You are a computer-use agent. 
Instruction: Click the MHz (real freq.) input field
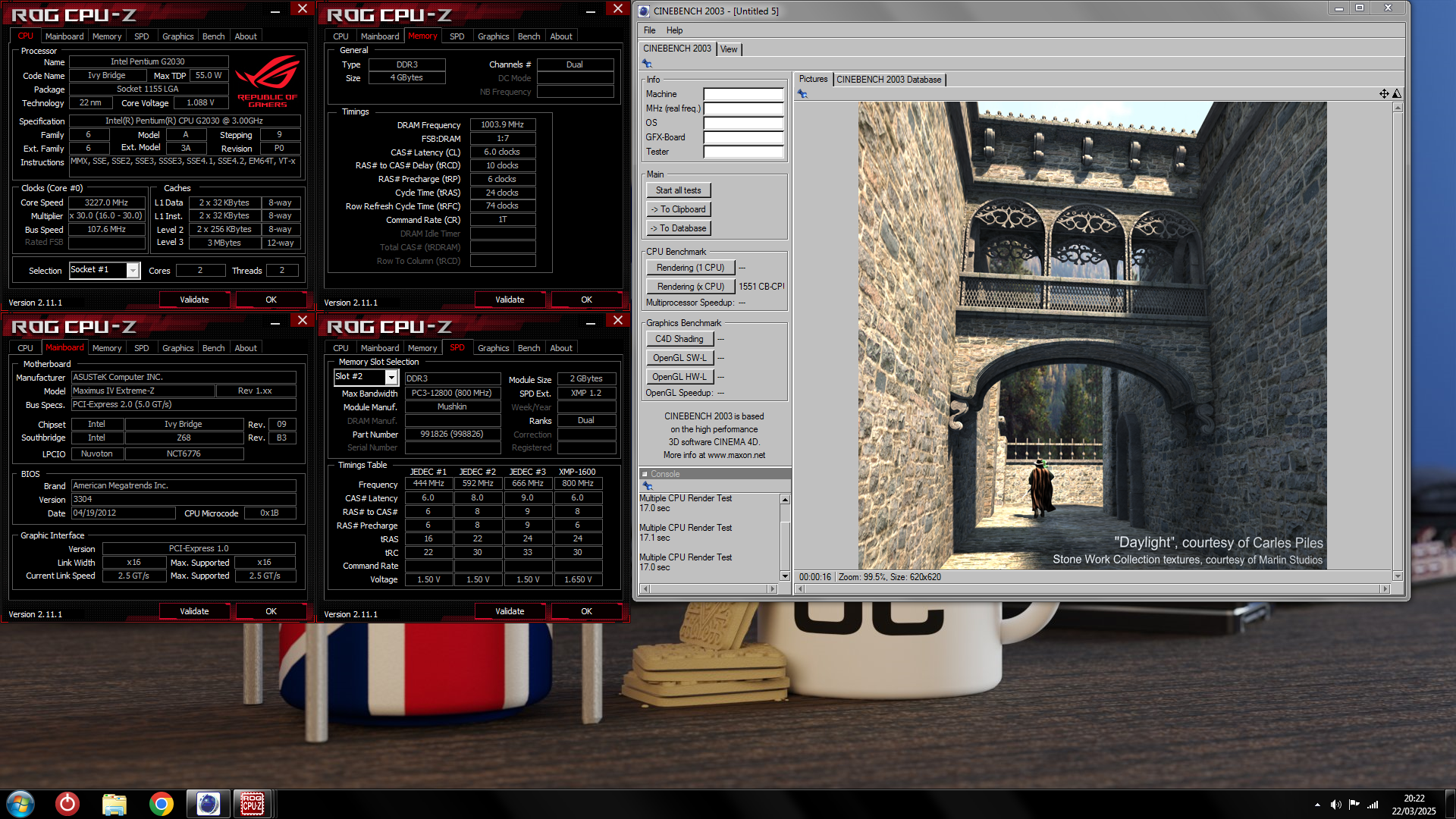[743, 108]
